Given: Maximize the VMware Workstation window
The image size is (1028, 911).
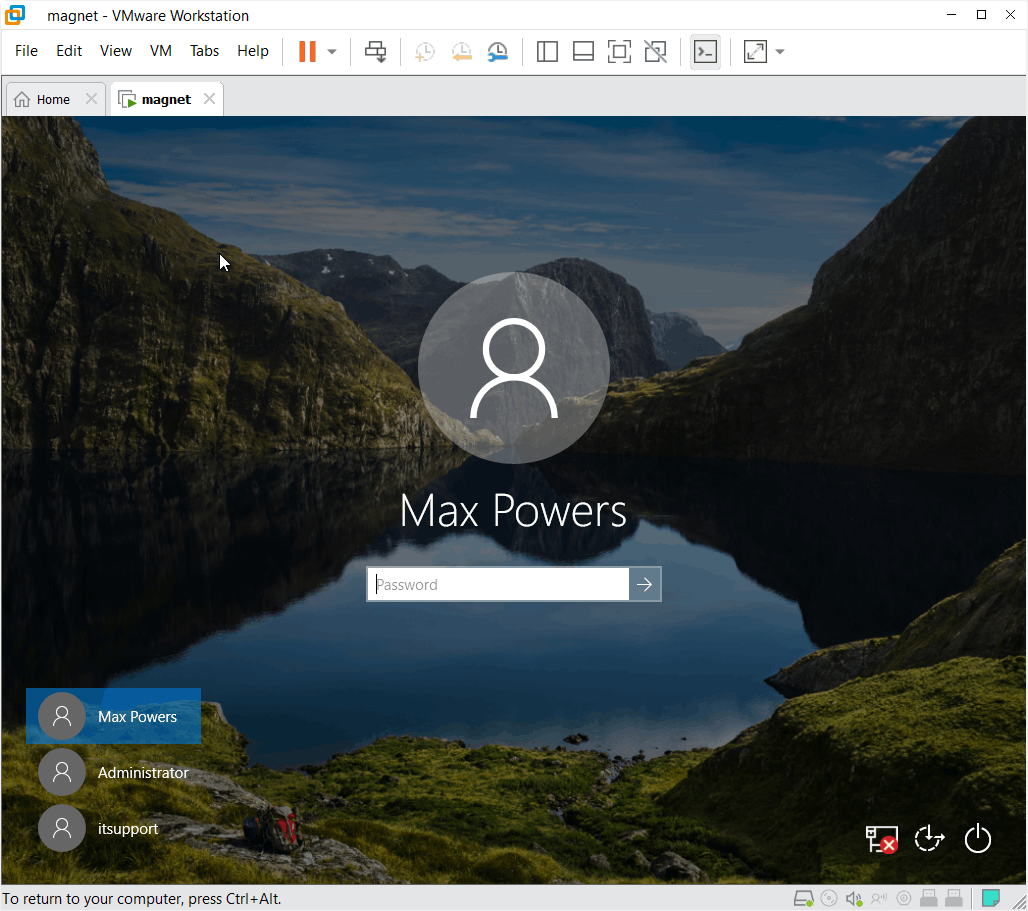Looking at the screenshot, I should [x=981, y=14].
